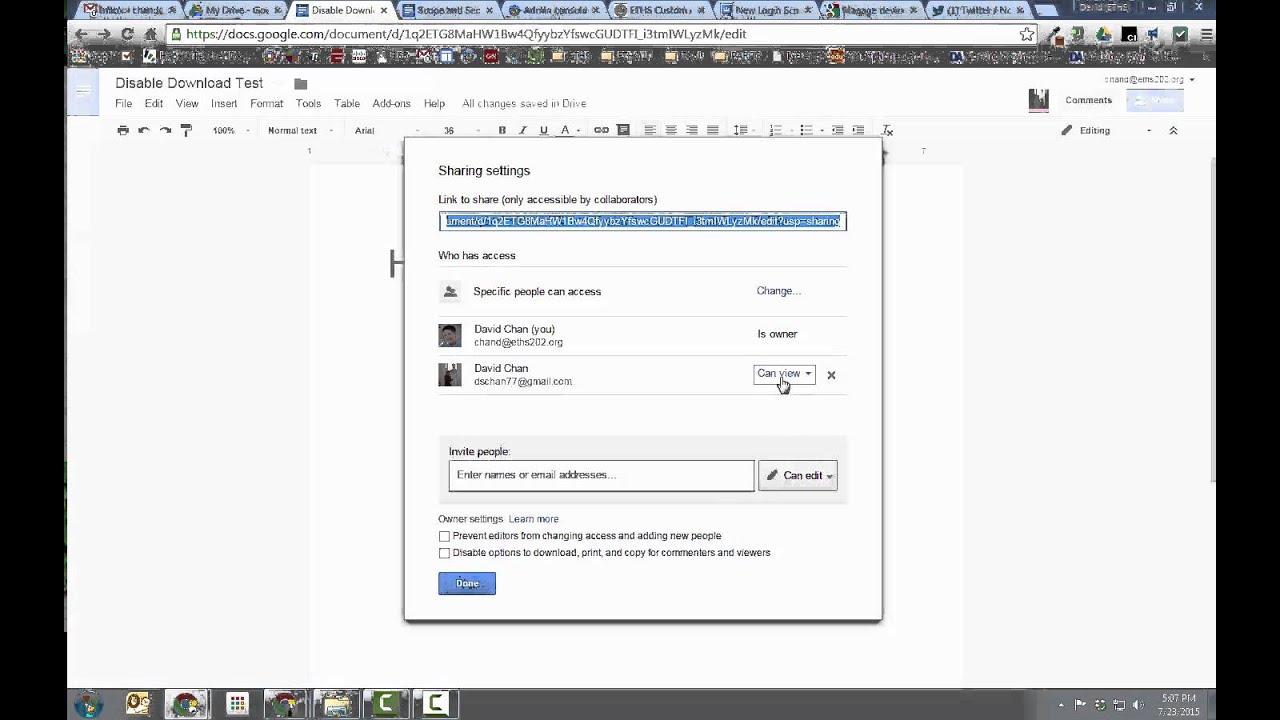The height and width of the screenshot is (720, 1280).
Task: Increase indent in toolbar
Action: click(x=858, y=130)
